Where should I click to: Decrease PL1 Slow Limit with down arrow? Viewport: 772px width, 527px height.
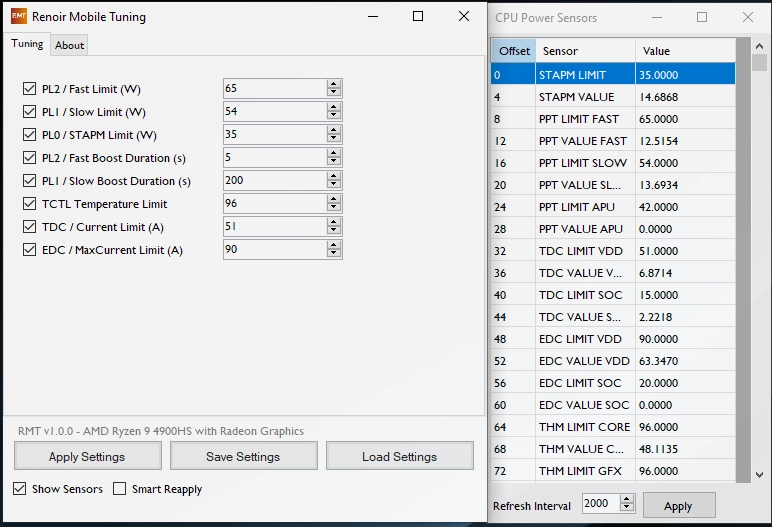click(x=333, y=116)
